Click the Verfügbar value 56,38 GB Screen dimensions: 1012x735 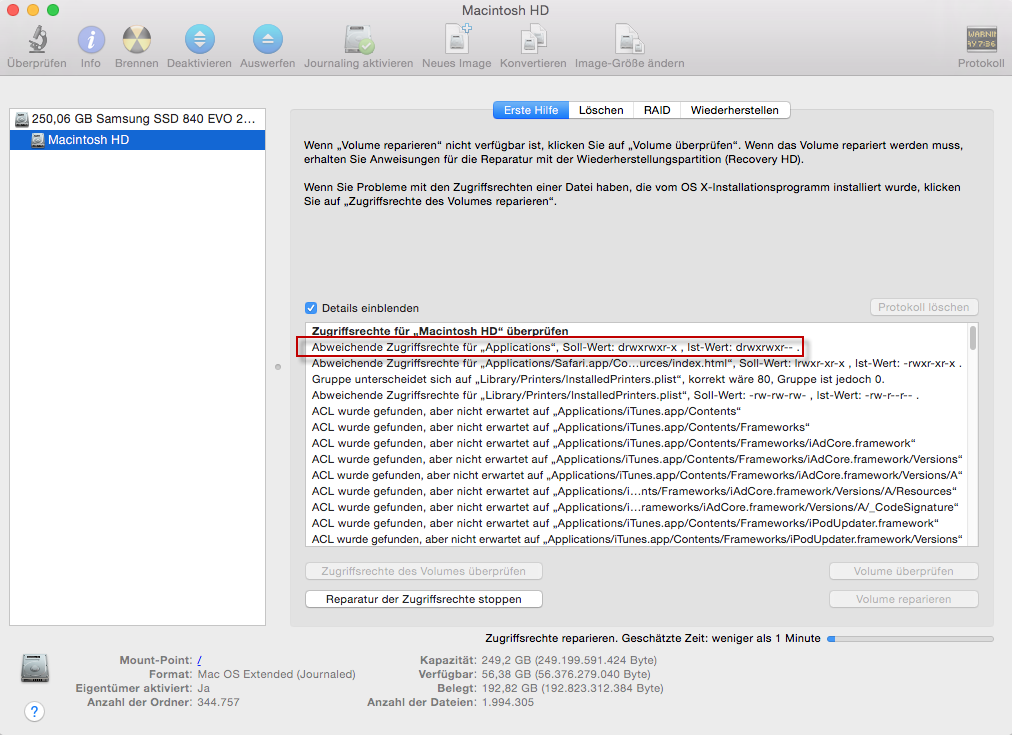(565, 674)
